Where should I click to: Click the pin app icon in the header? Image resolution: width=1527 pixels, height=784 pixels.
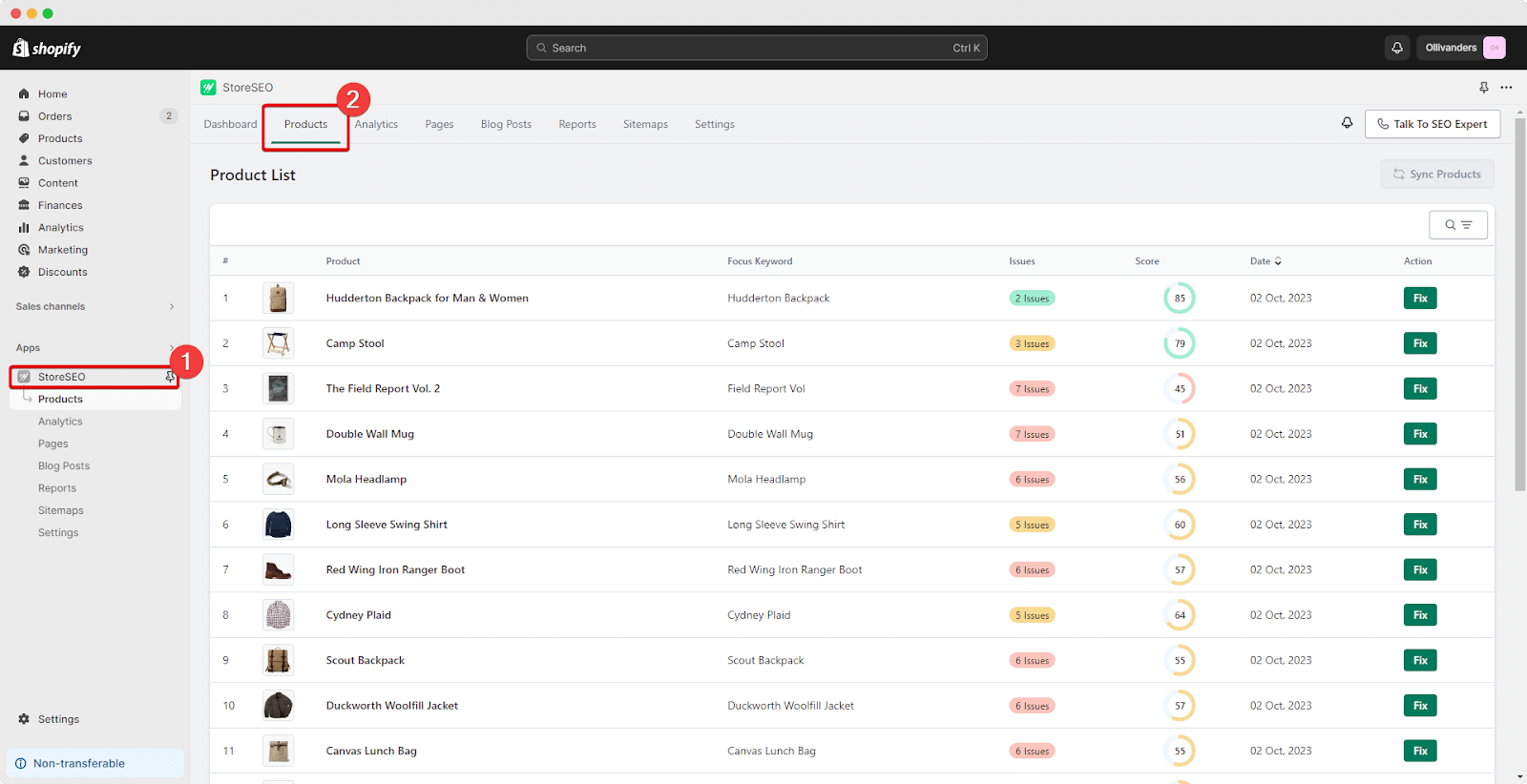(1484, 88)
